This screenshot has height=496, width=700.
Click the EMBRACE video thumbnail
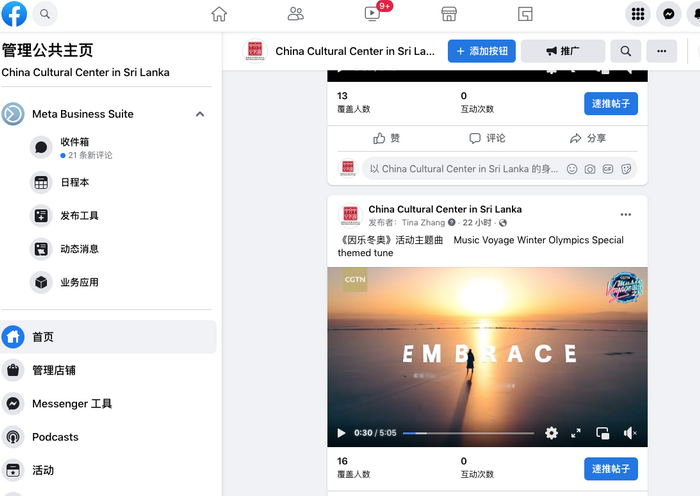point(487,357)
